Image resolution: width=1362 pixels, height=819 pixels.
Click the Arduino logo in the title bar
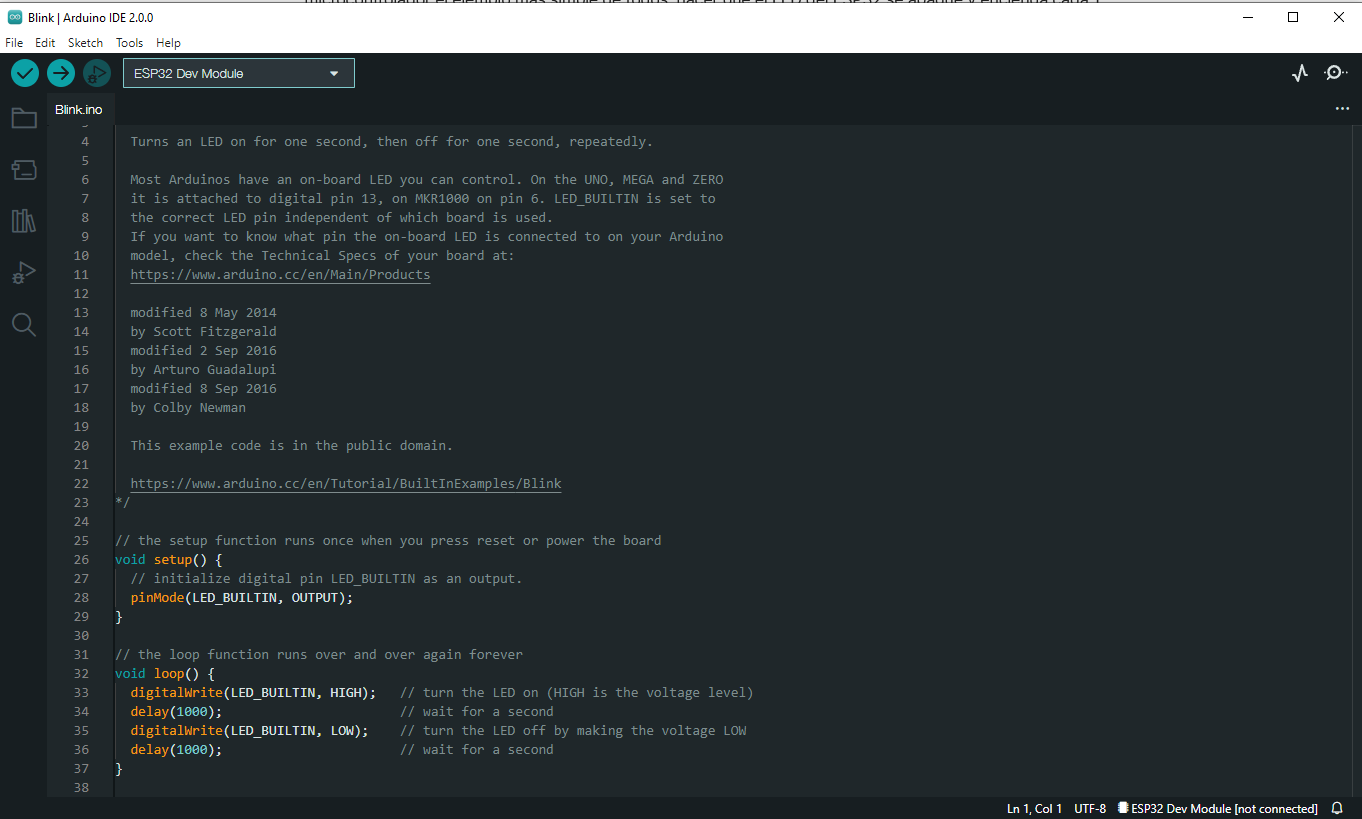[15, 17]
